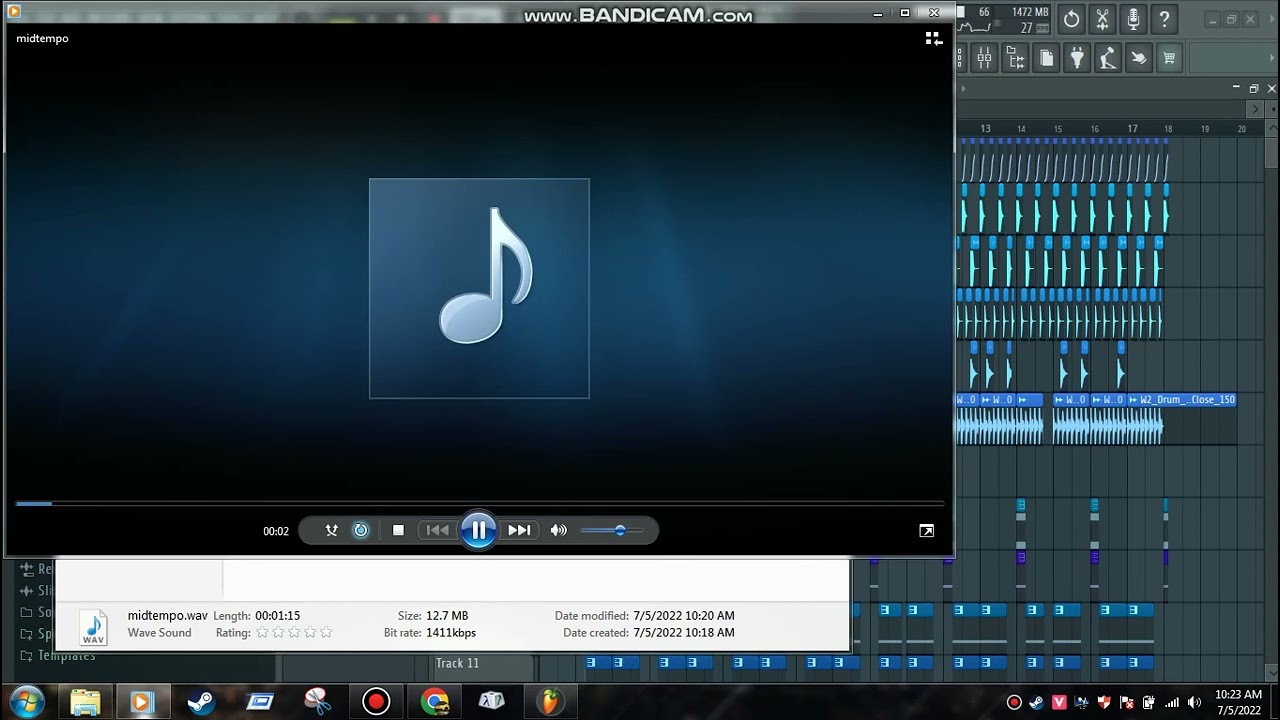Click the FL Studio memory usage display
This screenshot has width=1280, height=720.
pos(1030,12)
